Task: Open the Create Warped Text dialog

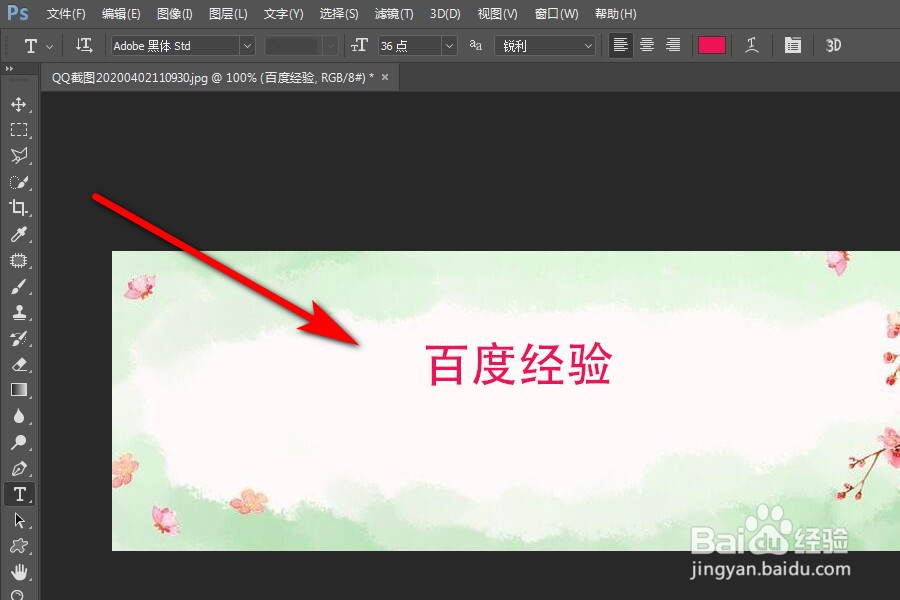Action: [x=752, y=45]
